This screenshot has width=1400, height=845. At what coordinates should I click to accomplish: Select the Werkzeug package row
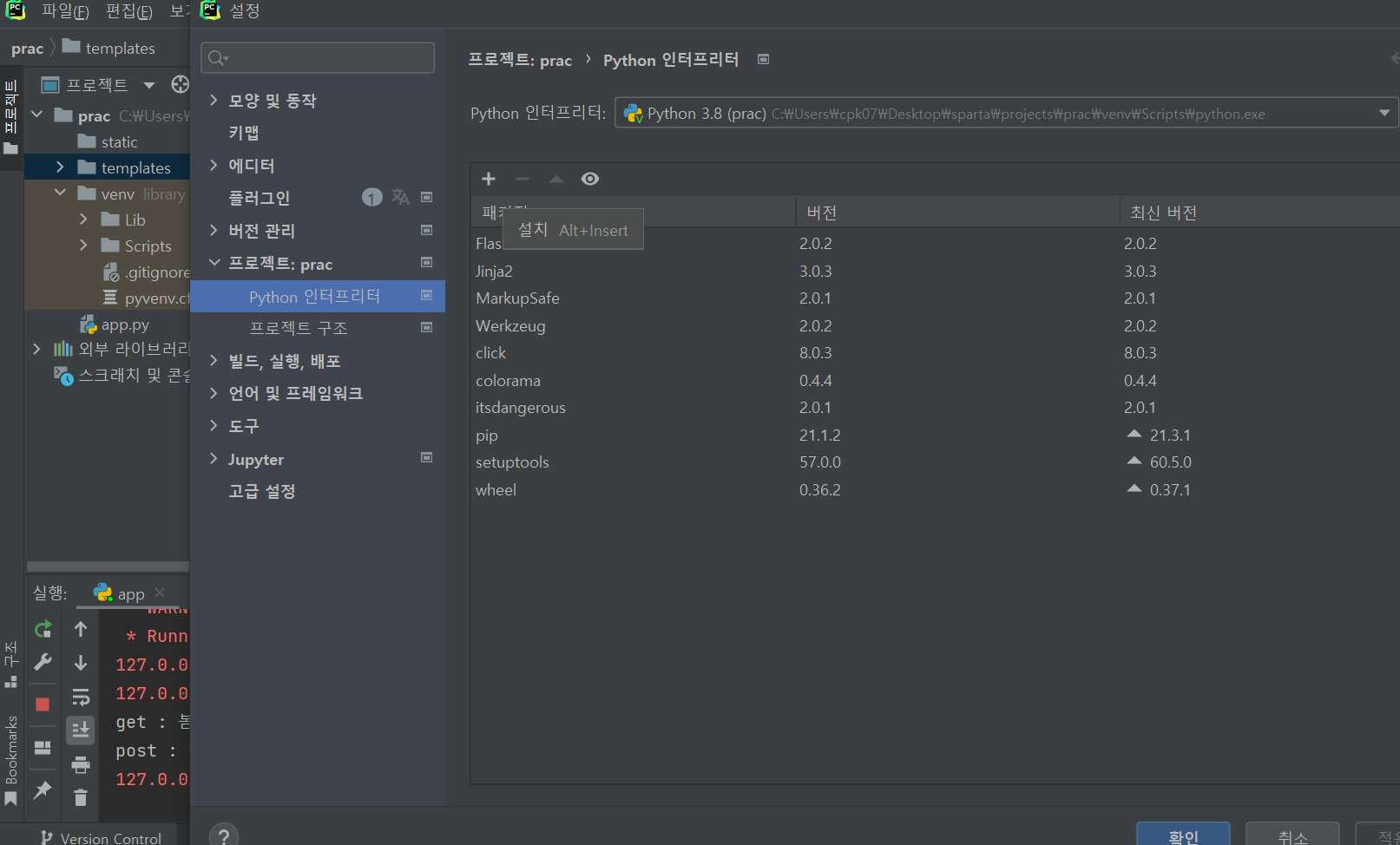coord(935,326)
